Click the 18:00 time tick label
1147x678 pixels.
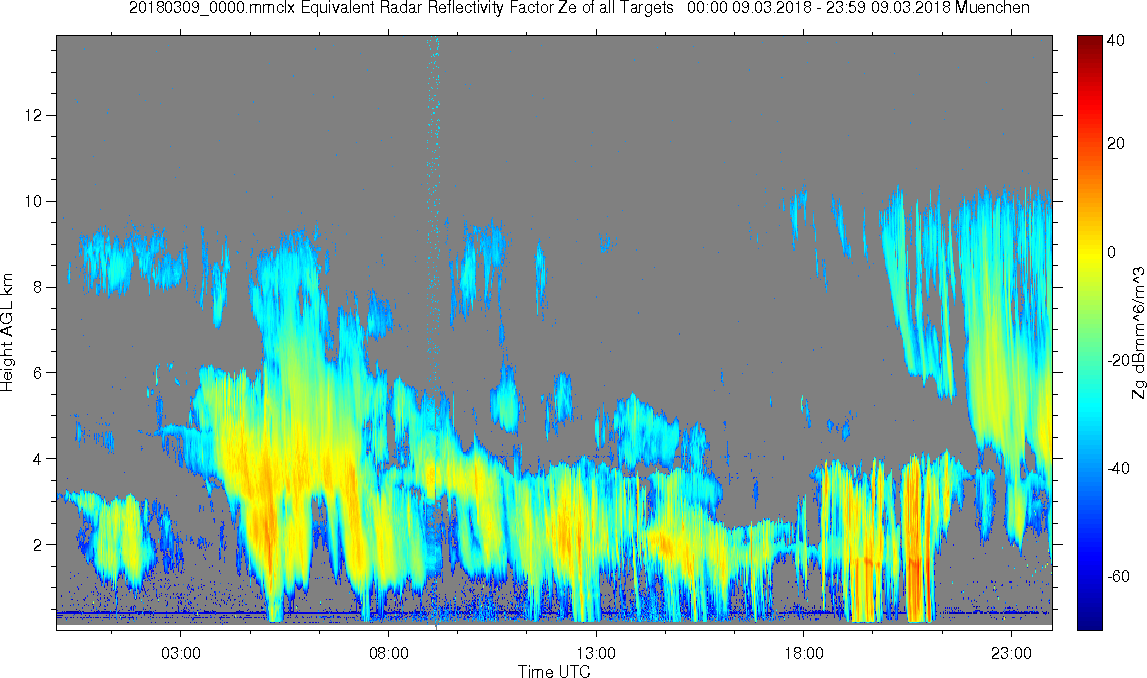pos(804,653)
